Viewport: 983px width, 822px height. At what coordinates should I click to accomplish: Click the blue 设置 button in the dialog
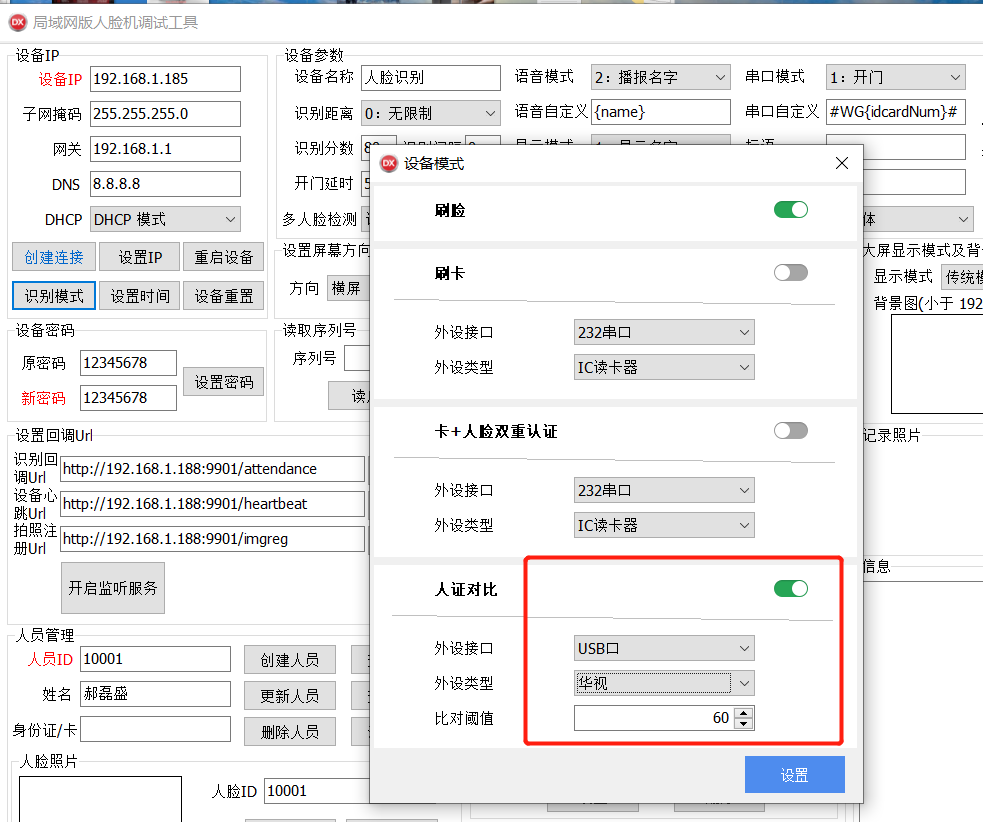point(794,774)
